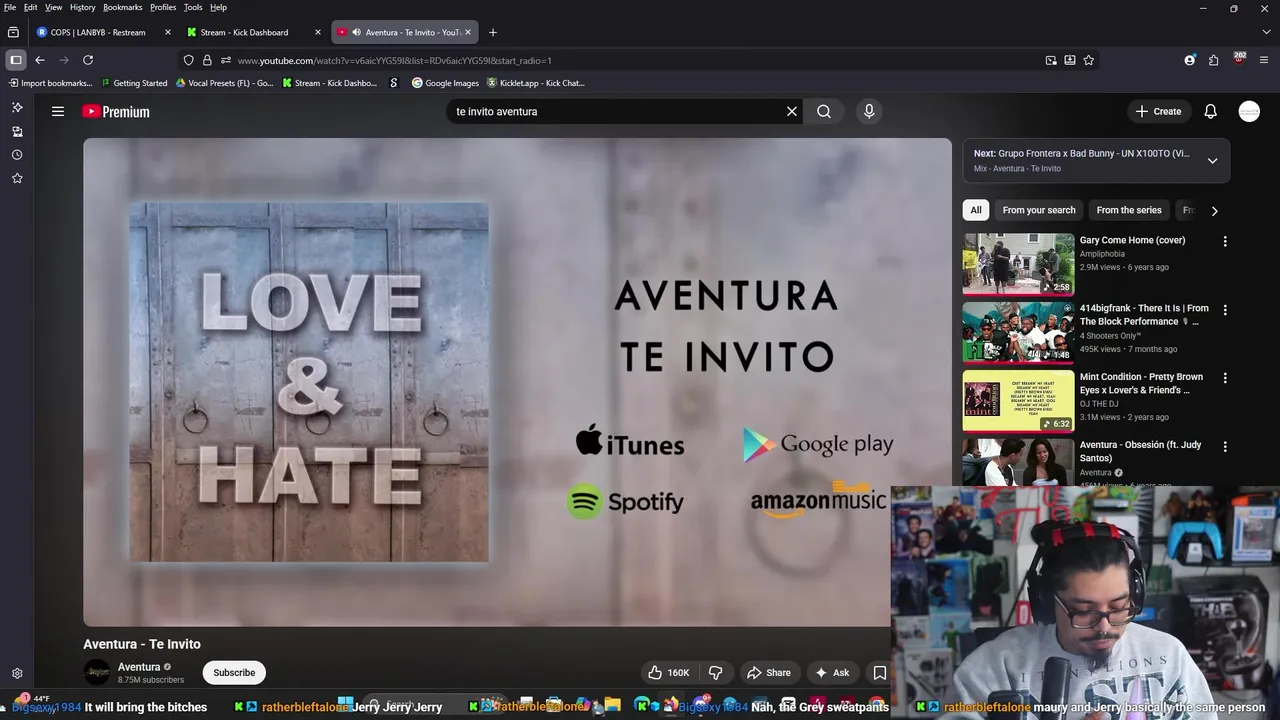Click the browser address bar URL

(394, 60)
